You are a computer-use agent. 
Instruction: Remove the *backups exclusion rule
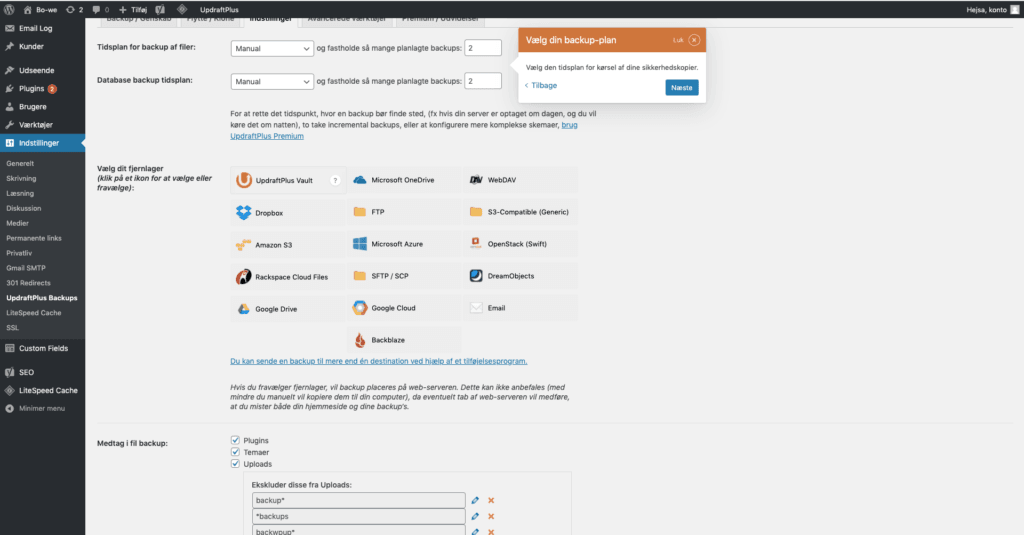point(491,516)
